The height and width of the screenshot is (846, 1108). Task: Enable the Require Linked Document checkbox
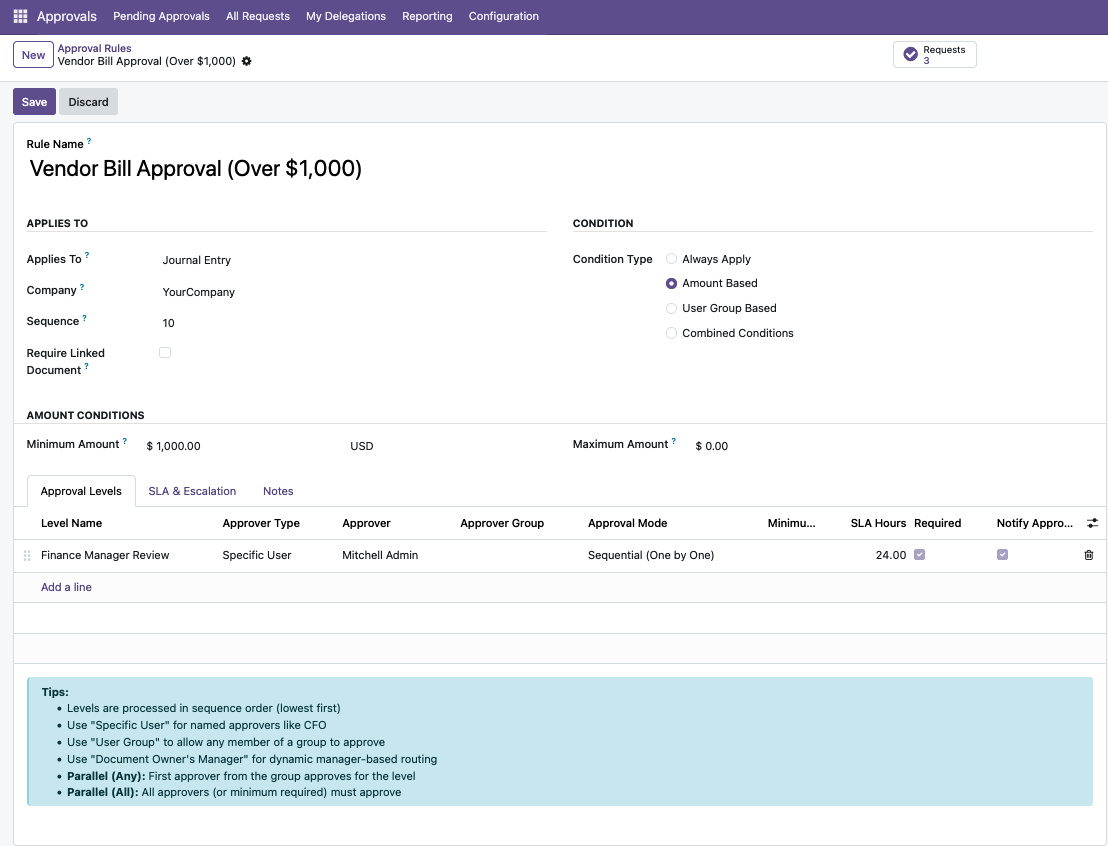click(165, 352)
